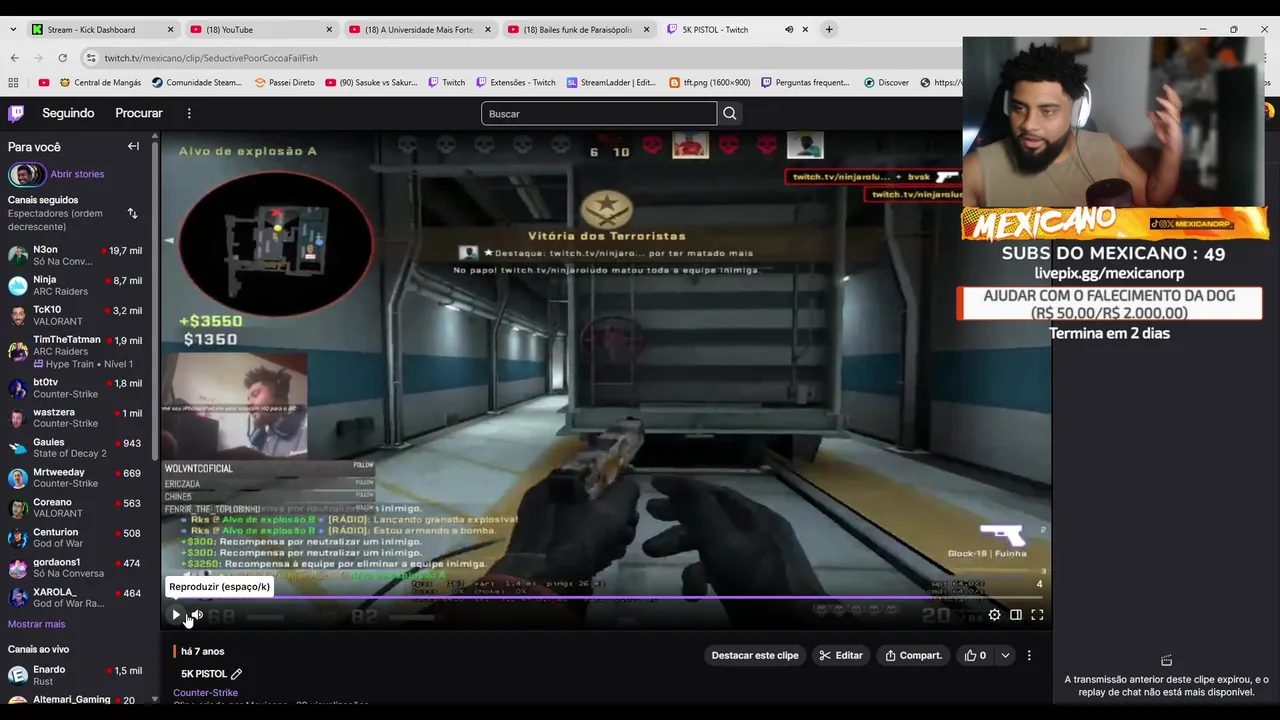Open the browser apps grid icon
Image resolution: width=1280 pixels, height=720 pixels.
coord(13,83)
